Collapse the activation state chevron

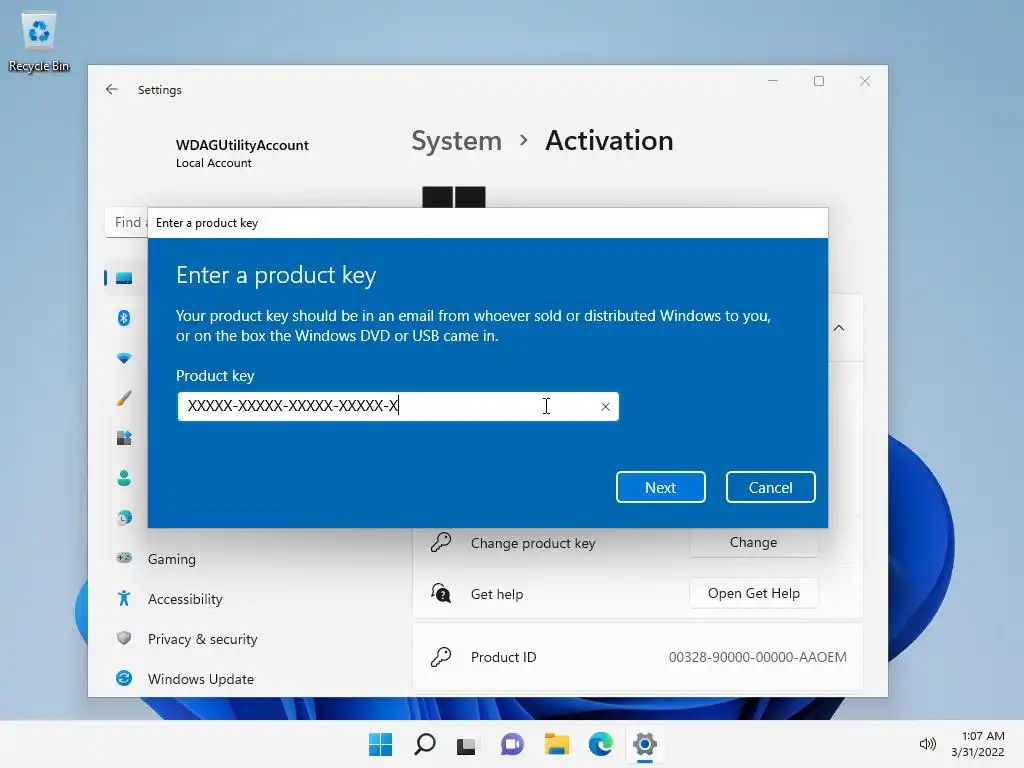[x=839, y=328]
